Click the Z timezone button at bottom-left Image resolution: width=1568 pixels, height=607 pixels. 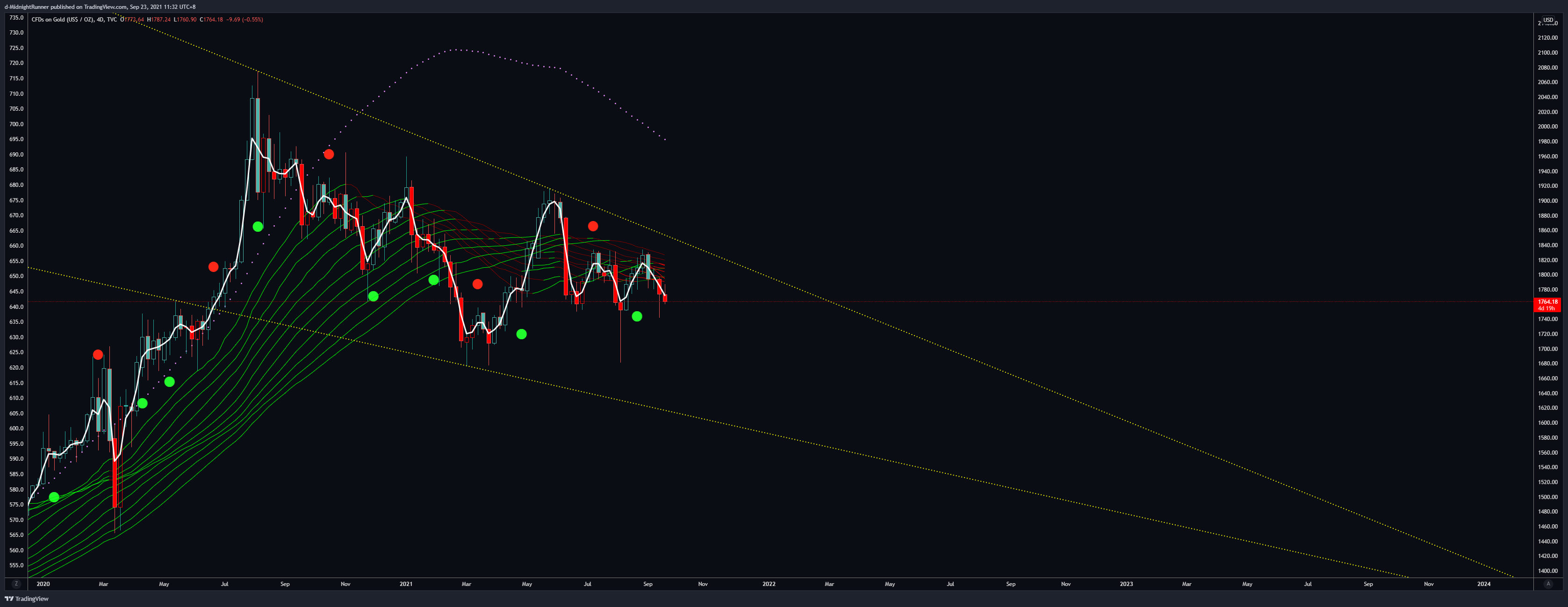16,584
